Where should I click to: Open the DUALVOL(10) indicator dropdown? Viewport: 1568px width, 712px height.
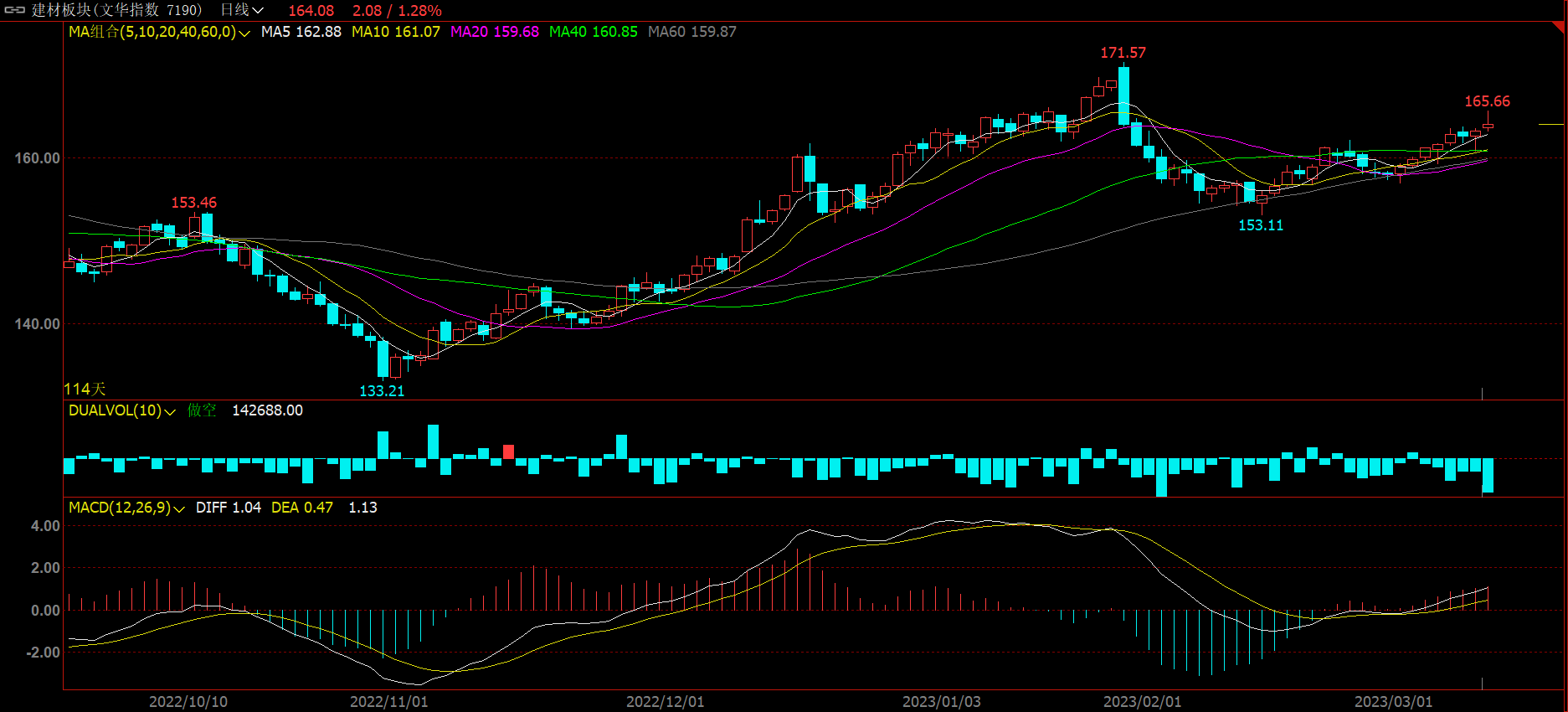tap(122, 410)
